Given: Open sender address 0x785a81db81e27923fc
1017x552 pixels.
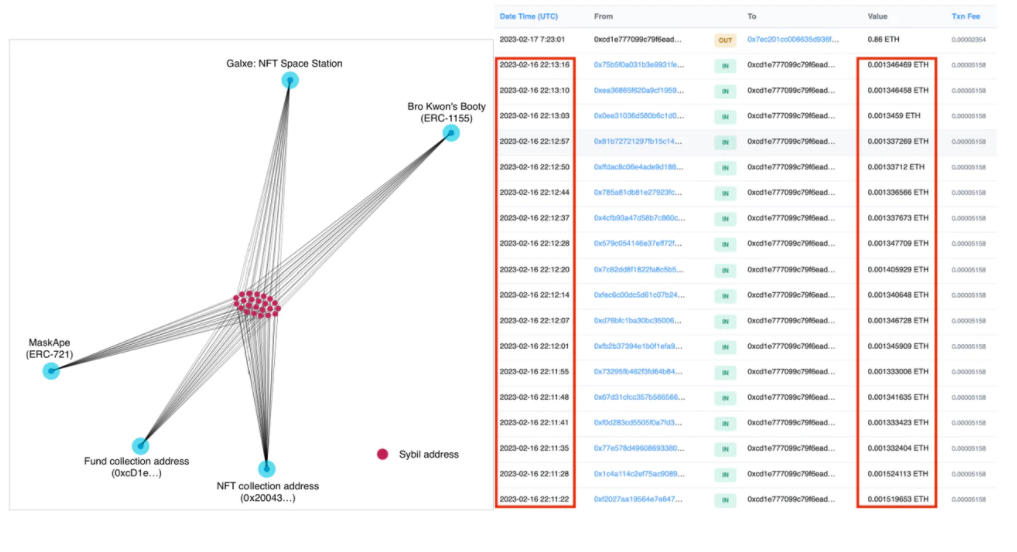Looking at the screenshot, I should click(638, 192).
